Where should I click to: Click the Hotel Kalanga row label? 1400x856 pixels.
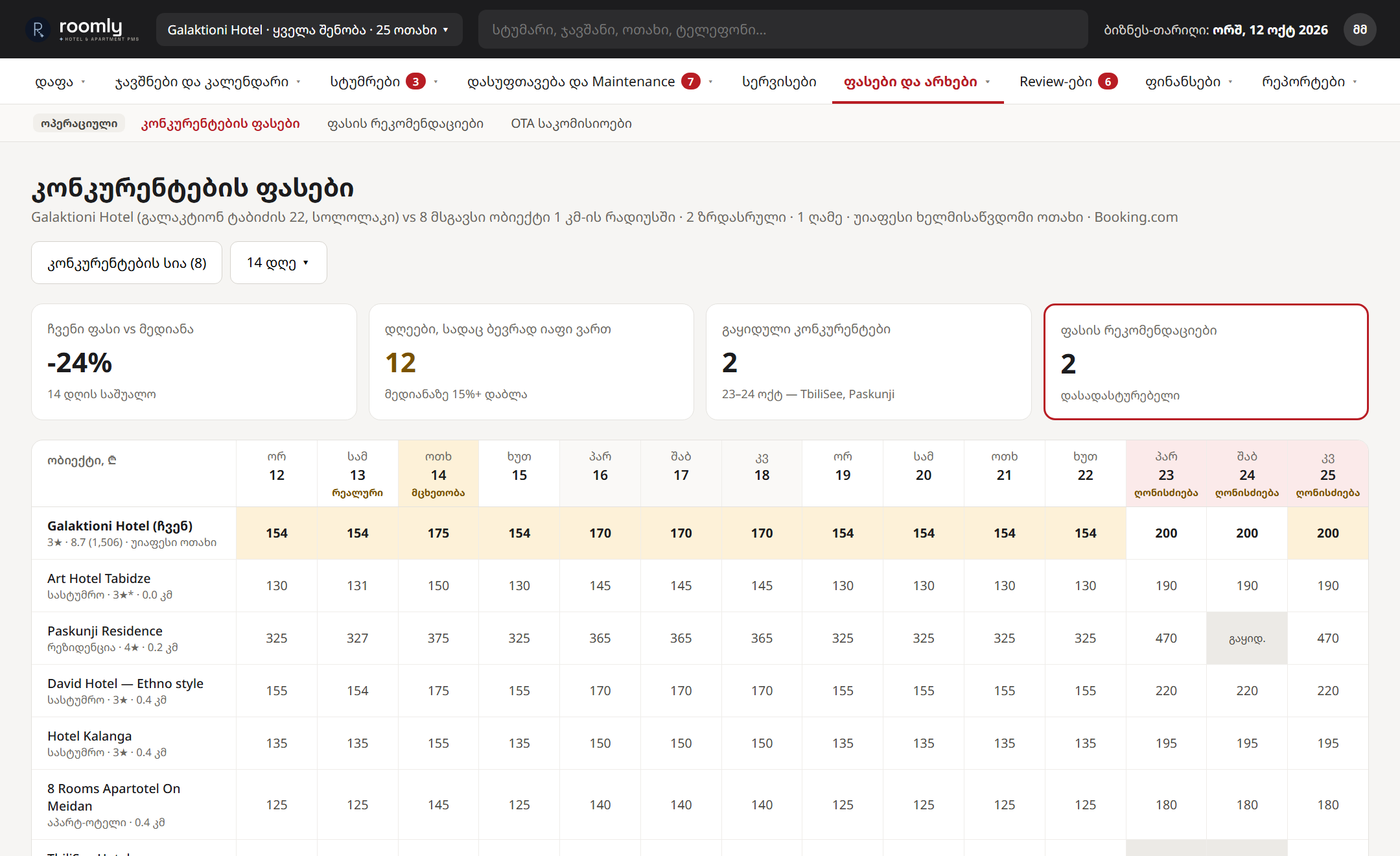134,743
